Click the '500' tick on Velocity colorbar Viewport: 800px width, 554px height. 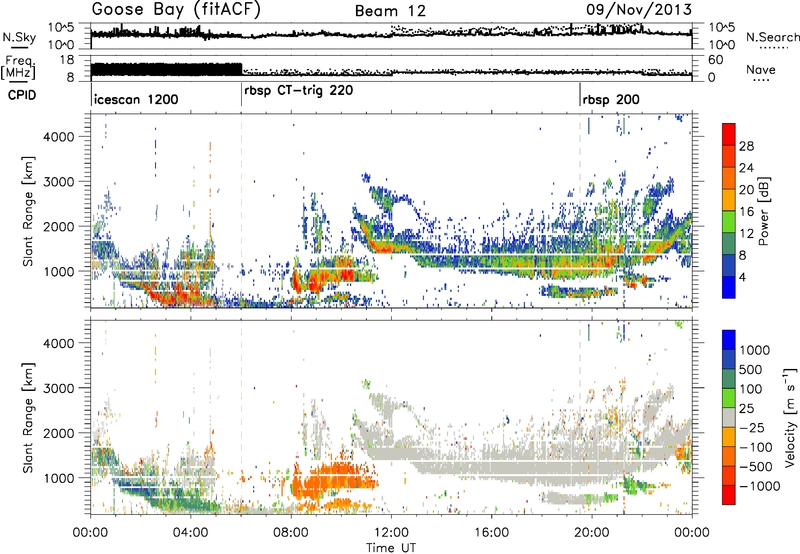click(751, 370)
